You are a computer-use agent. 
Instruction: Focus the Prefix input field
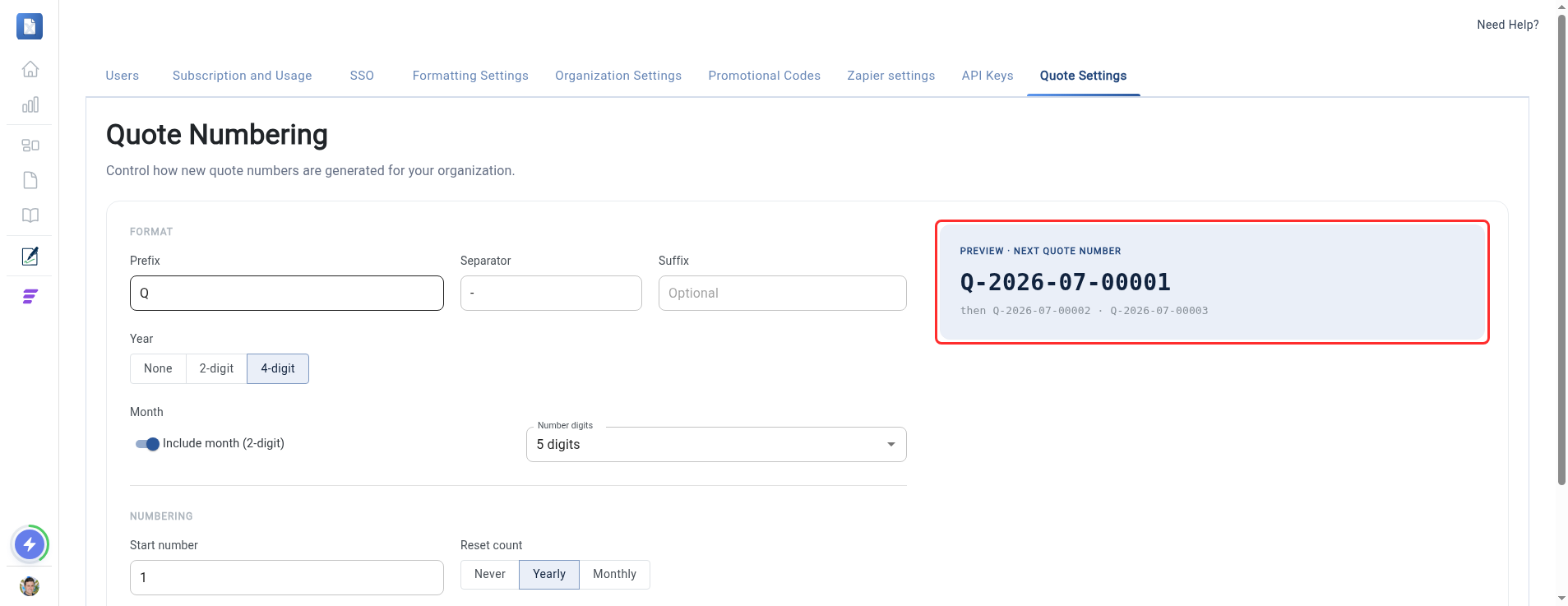click(287, 293)
